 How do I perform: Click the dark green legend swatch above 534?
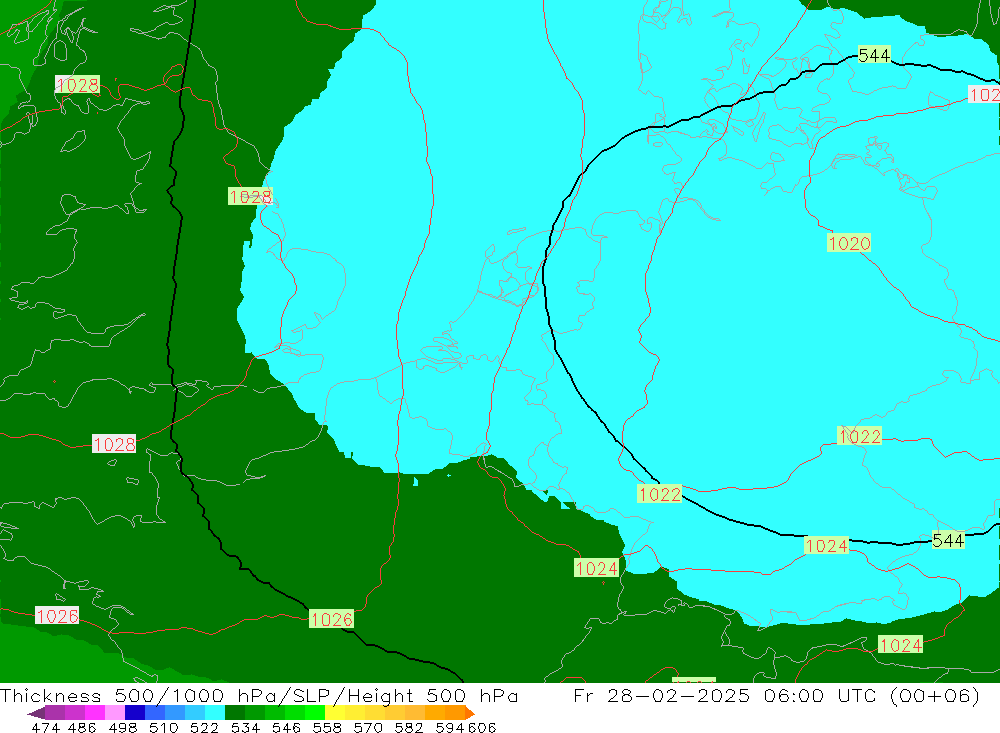[235, 713]
